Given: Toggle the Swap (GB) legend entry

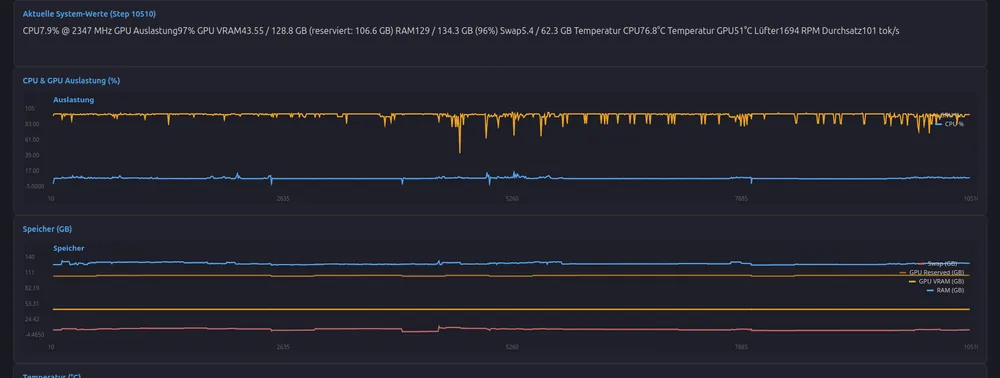Looking at the screenshot, I should [x=937, y=263].
